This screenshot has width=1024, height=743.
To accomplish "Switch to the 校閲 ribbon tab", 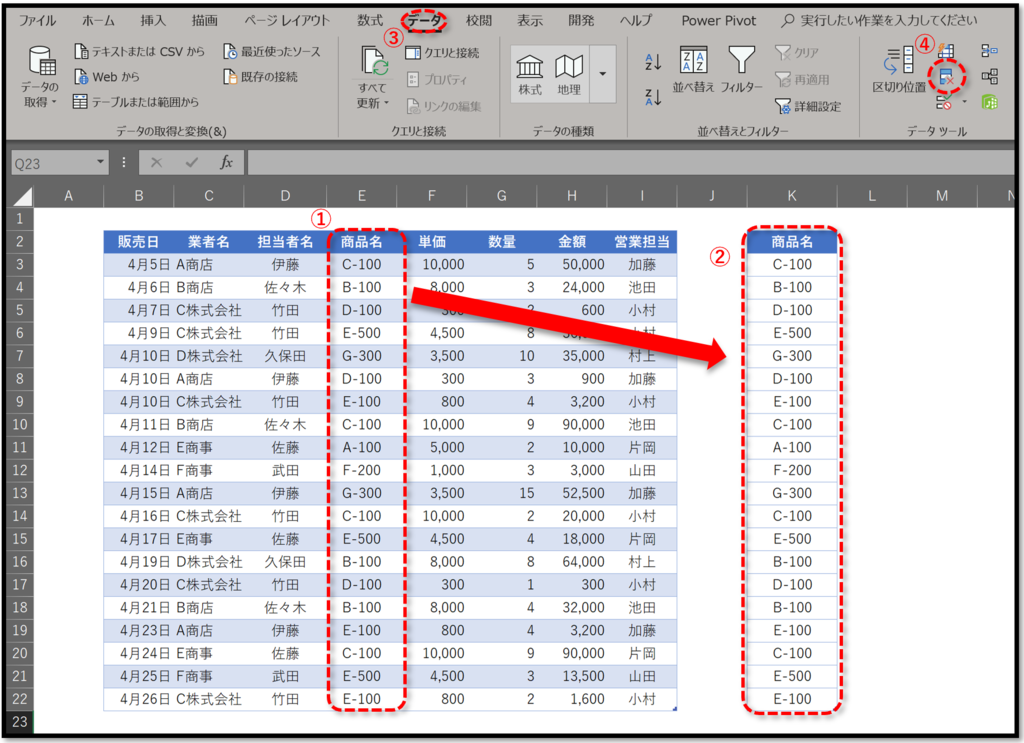I will (478, 19).
